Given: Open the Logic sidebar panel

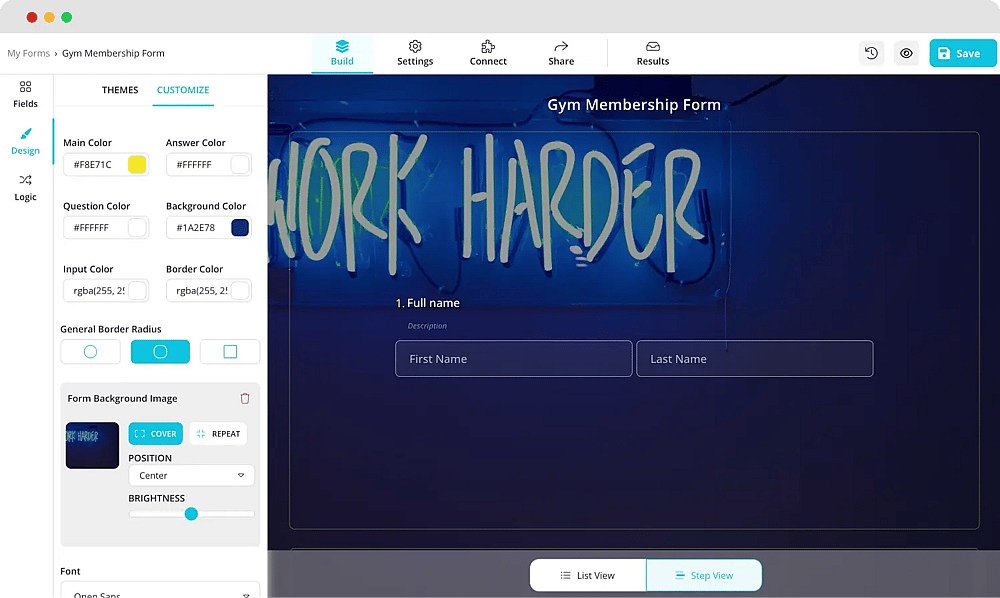Looking at the screenshot, I should [x=26, y=188].
